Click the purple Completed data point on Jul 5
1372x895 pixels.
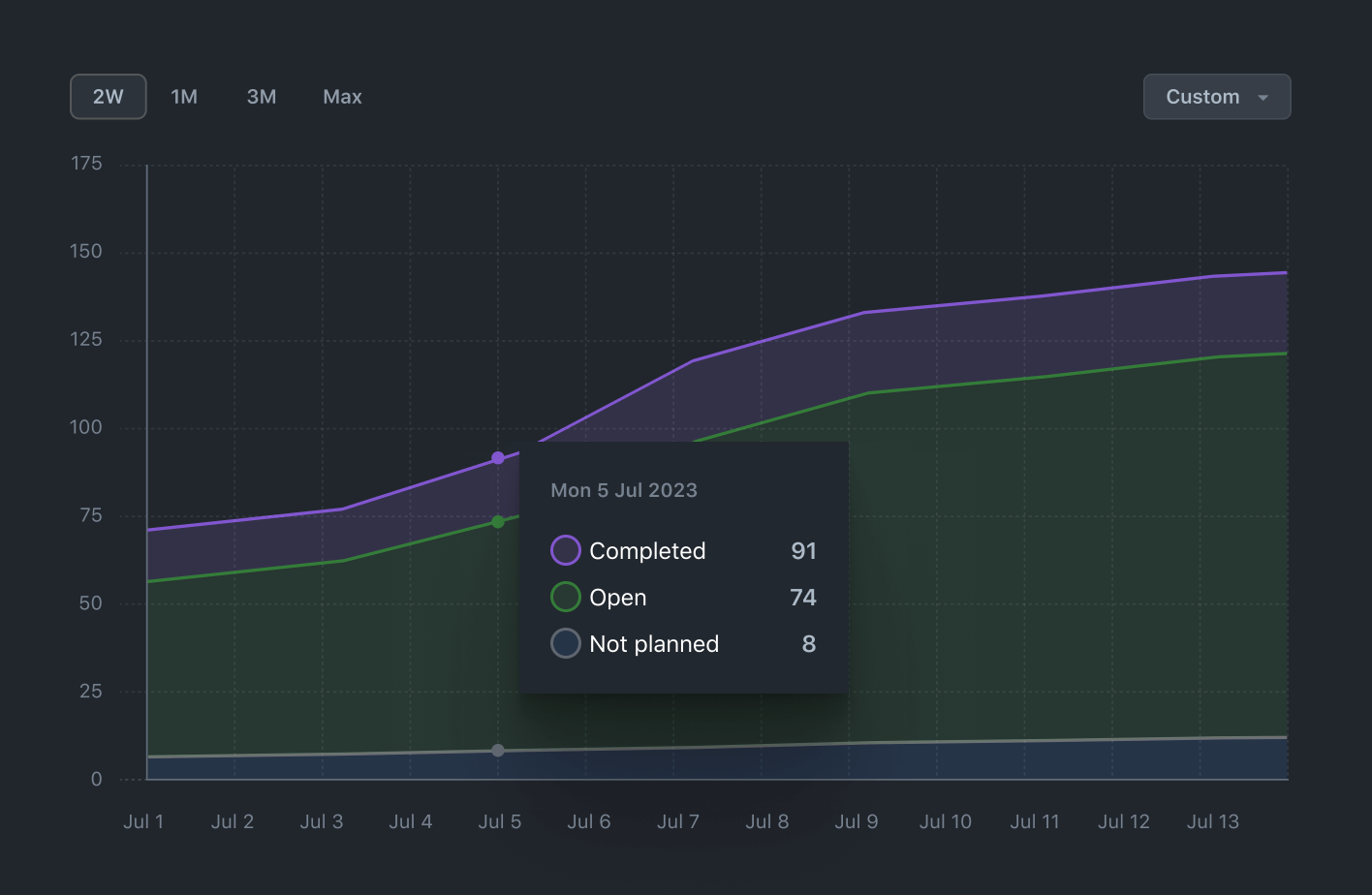click(498, 458)
